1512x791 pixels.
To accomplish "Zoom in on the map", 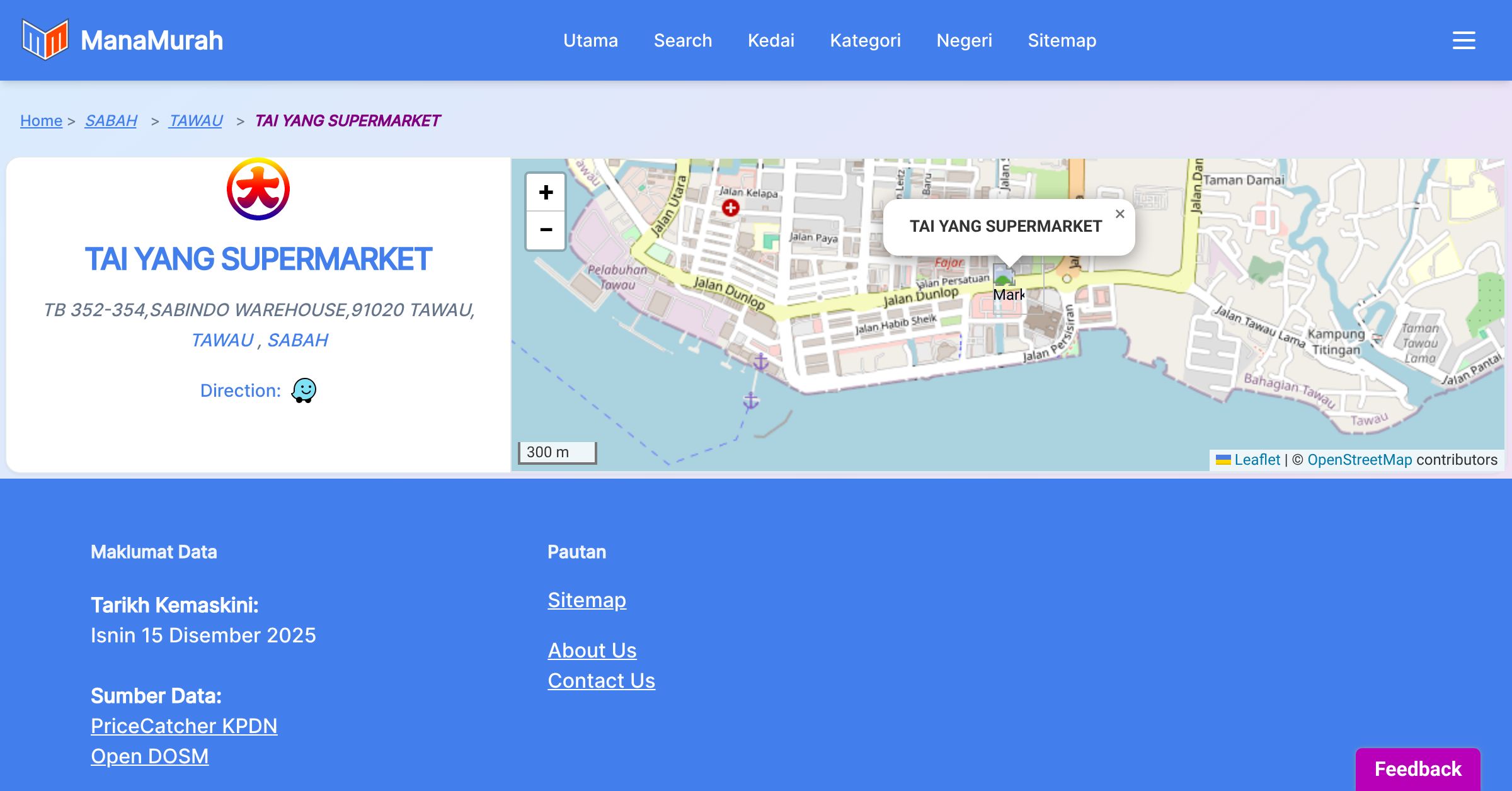I will 546,193.
